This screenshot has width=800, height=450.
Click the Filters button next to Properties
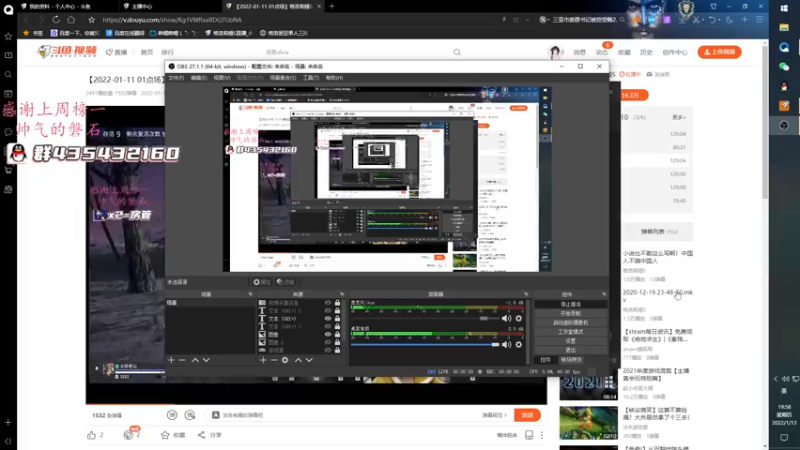pyautogui.click(x=285, y=282)
